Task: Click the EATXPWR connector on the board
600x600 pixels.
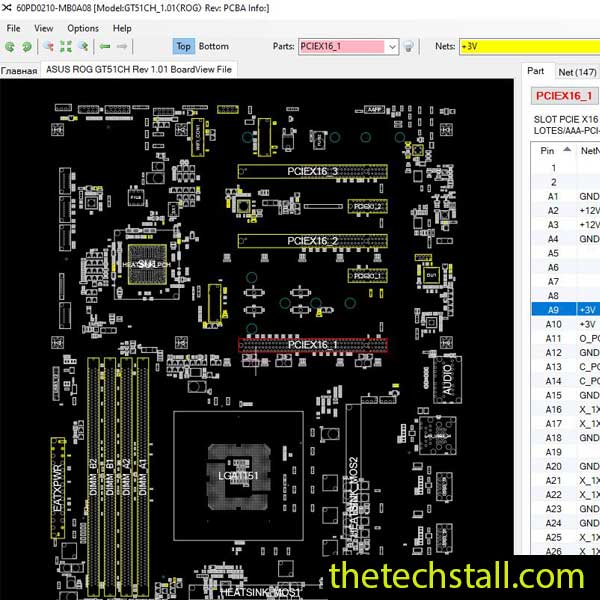Action: [58, 488]
